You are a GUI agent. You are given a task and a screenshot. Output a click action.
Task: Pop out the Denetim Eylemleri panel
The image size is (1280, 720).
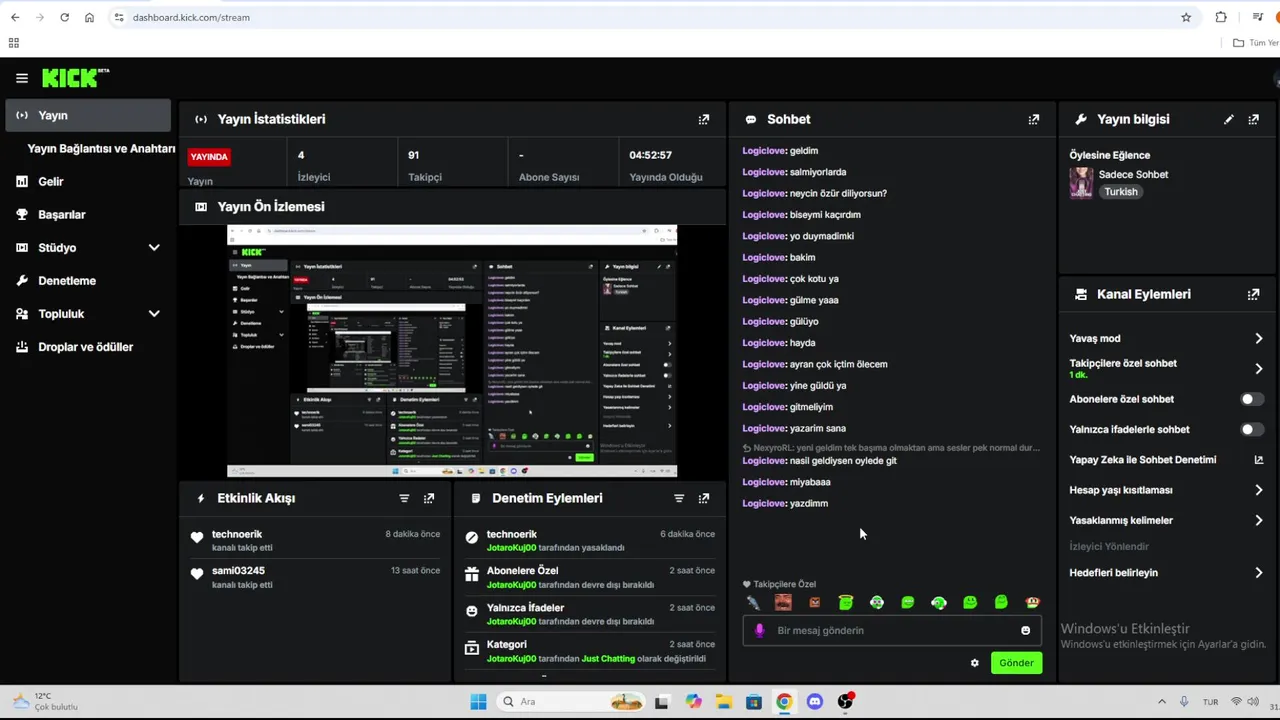pyautogui.click(x=704, y=498)
